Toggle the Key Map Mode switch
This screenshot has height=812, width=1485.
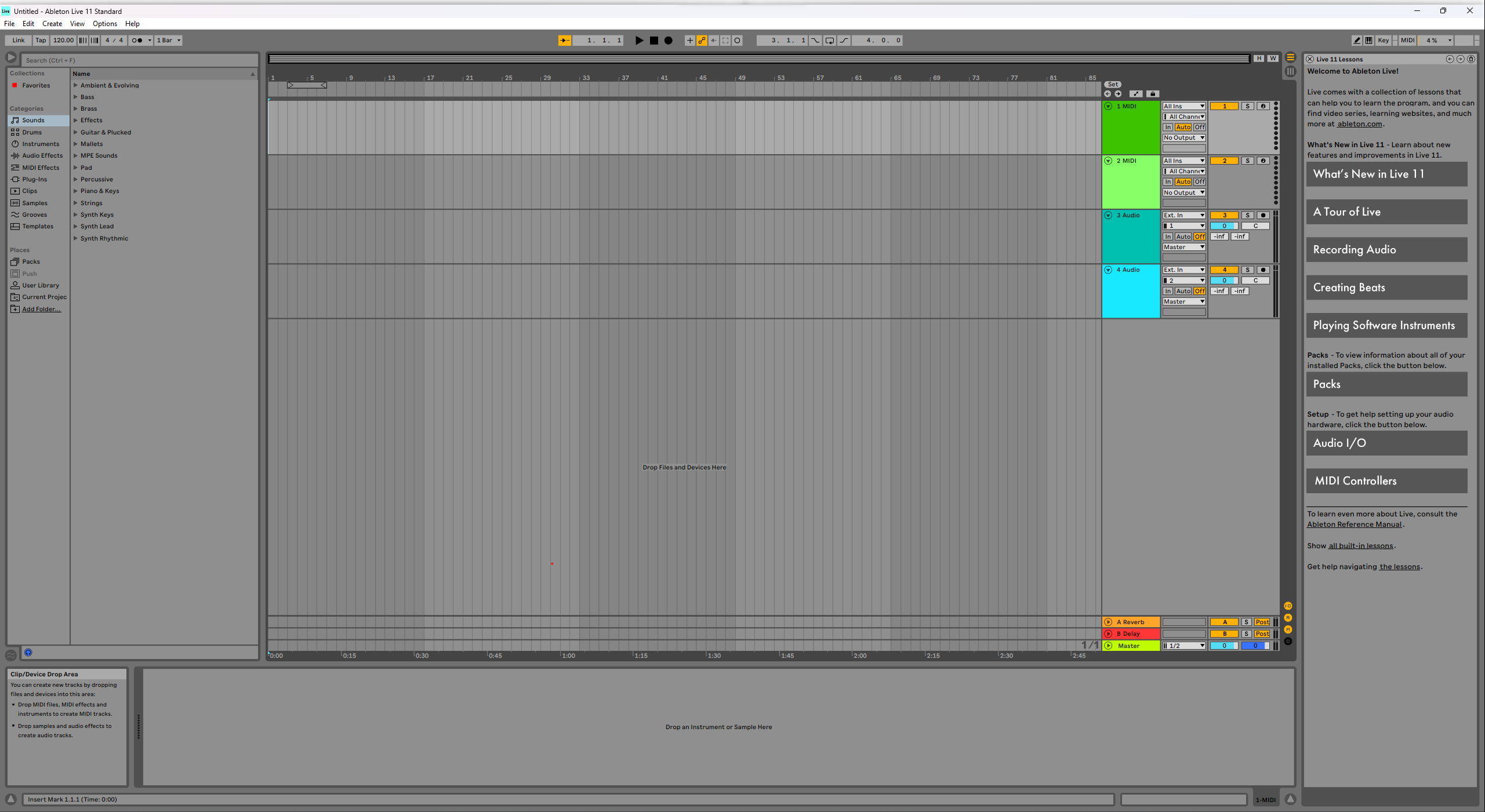1383,41
